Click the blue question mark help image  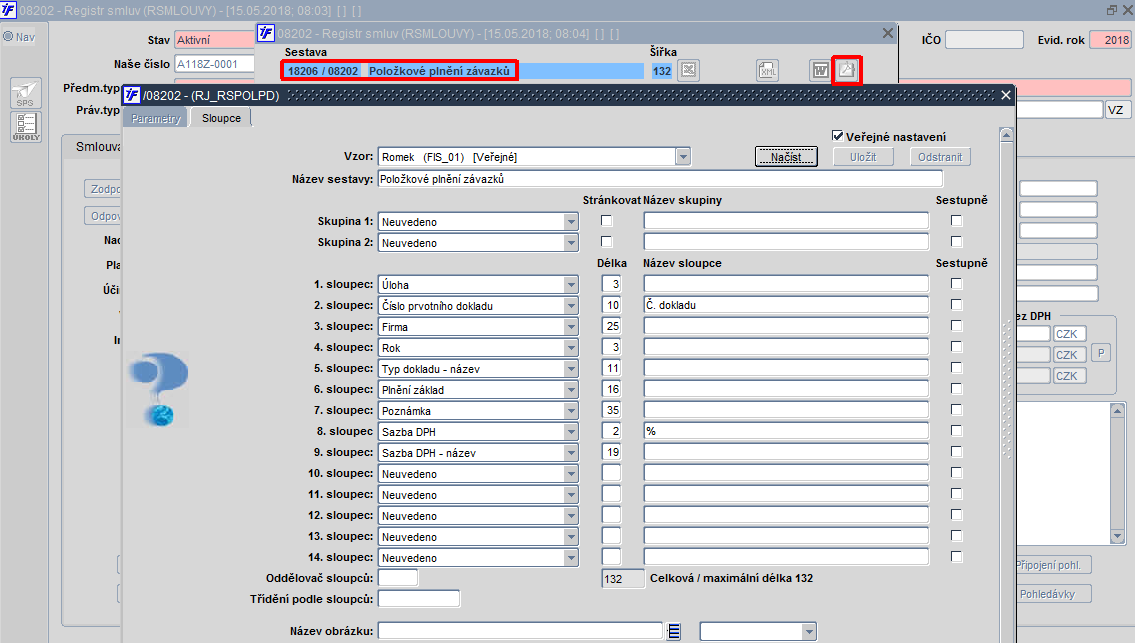click(159, 389)
